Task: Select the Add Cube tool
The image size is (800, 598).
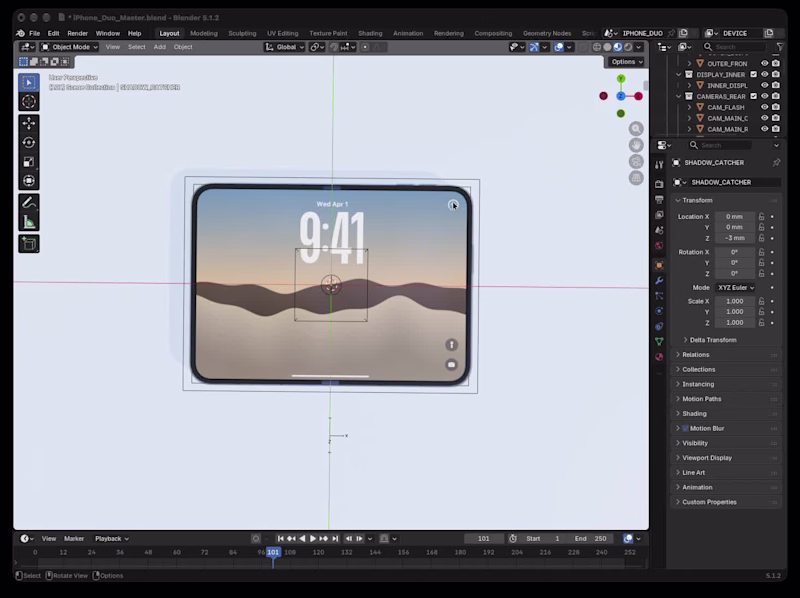Action: pyautogui.click(x=29, y=243)
